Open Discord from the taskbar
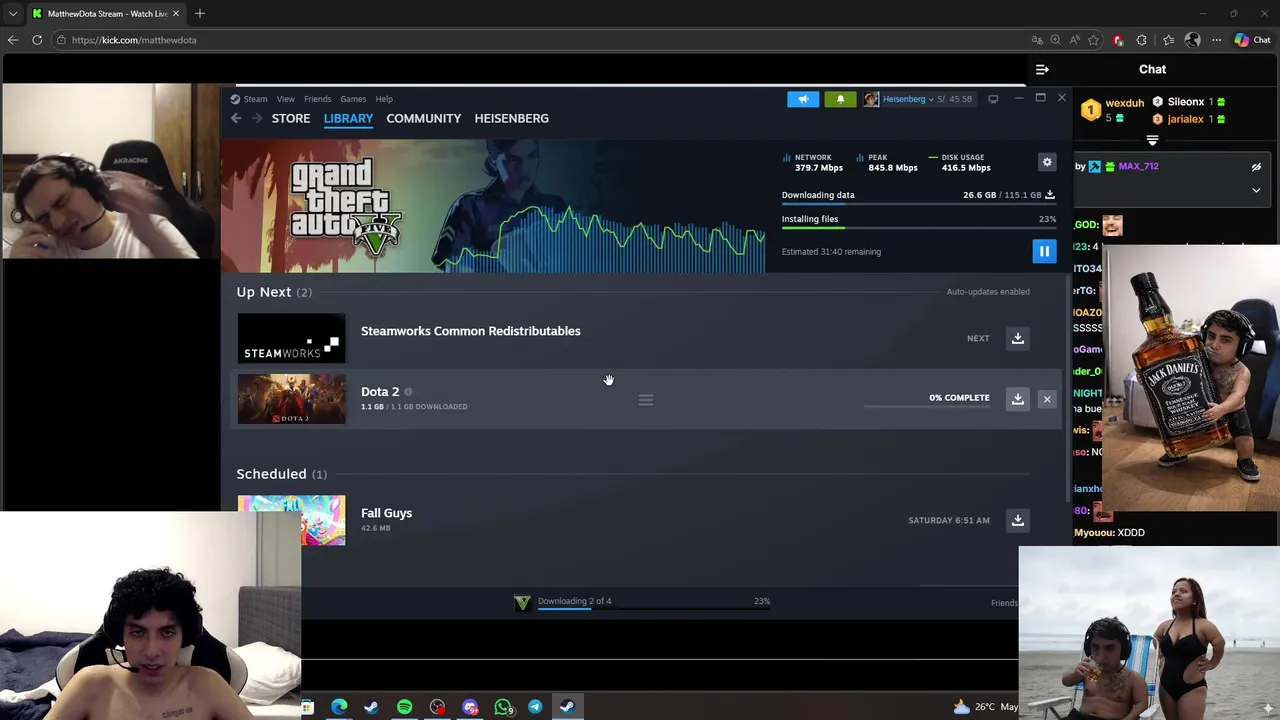 [x=470, y=707]
